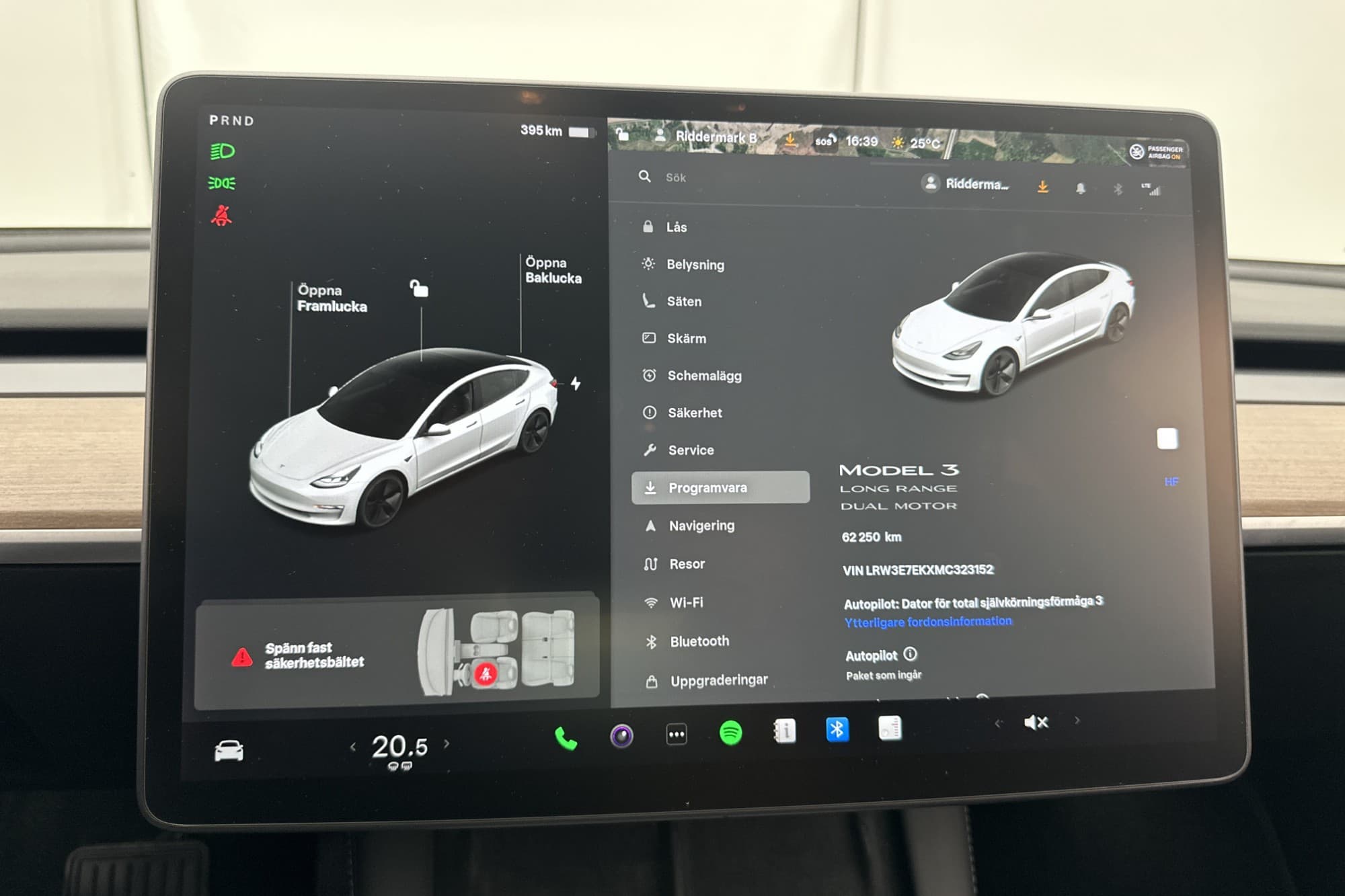The height and width of the screenshot is (896, 1345).
Task: Decrease cabin temperature with left arrow
Action: [x=352, y=747]
